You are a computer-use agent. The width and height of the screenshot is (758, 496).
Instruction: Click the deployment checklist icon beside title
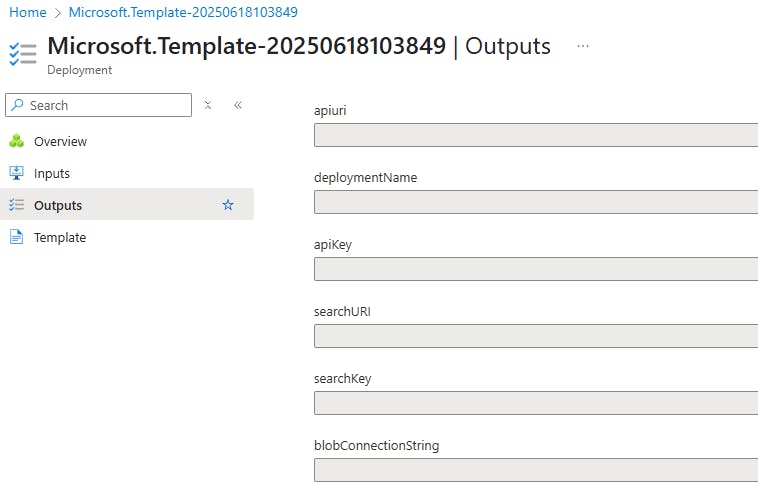(x=23, y=54)
